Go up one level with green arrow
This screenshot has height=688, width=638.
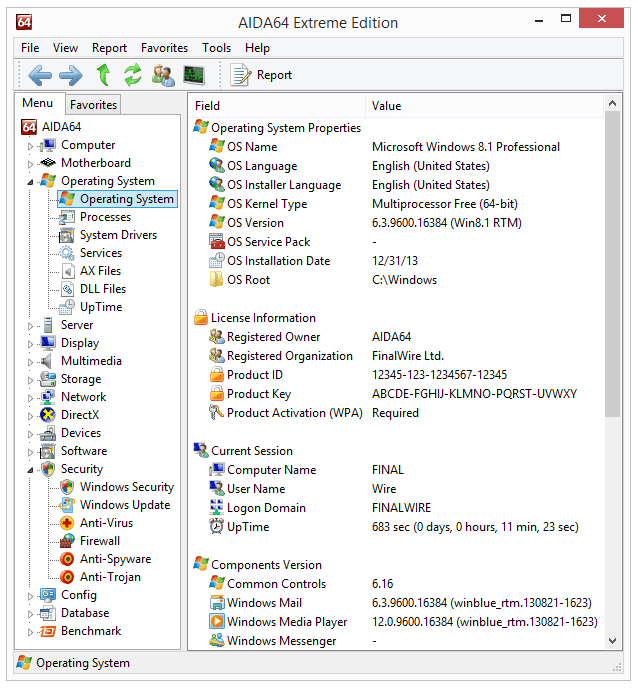pos(103,75)
